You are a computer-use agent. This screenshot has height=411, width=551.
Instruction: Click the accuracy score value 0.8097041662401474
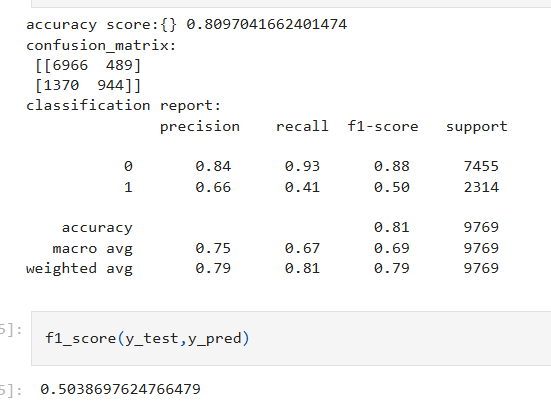pos(266,24)
